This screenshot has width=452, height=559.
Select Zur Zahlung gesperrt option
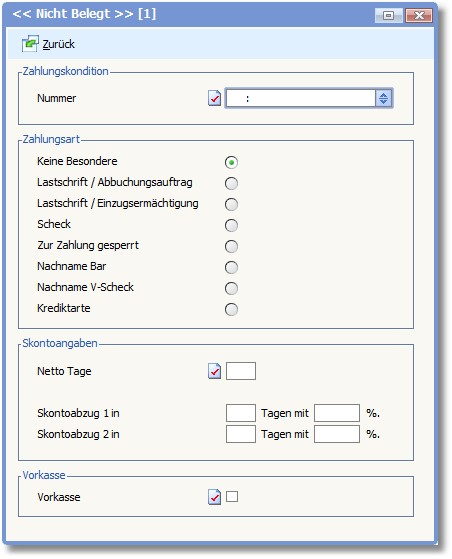(231, 247)
